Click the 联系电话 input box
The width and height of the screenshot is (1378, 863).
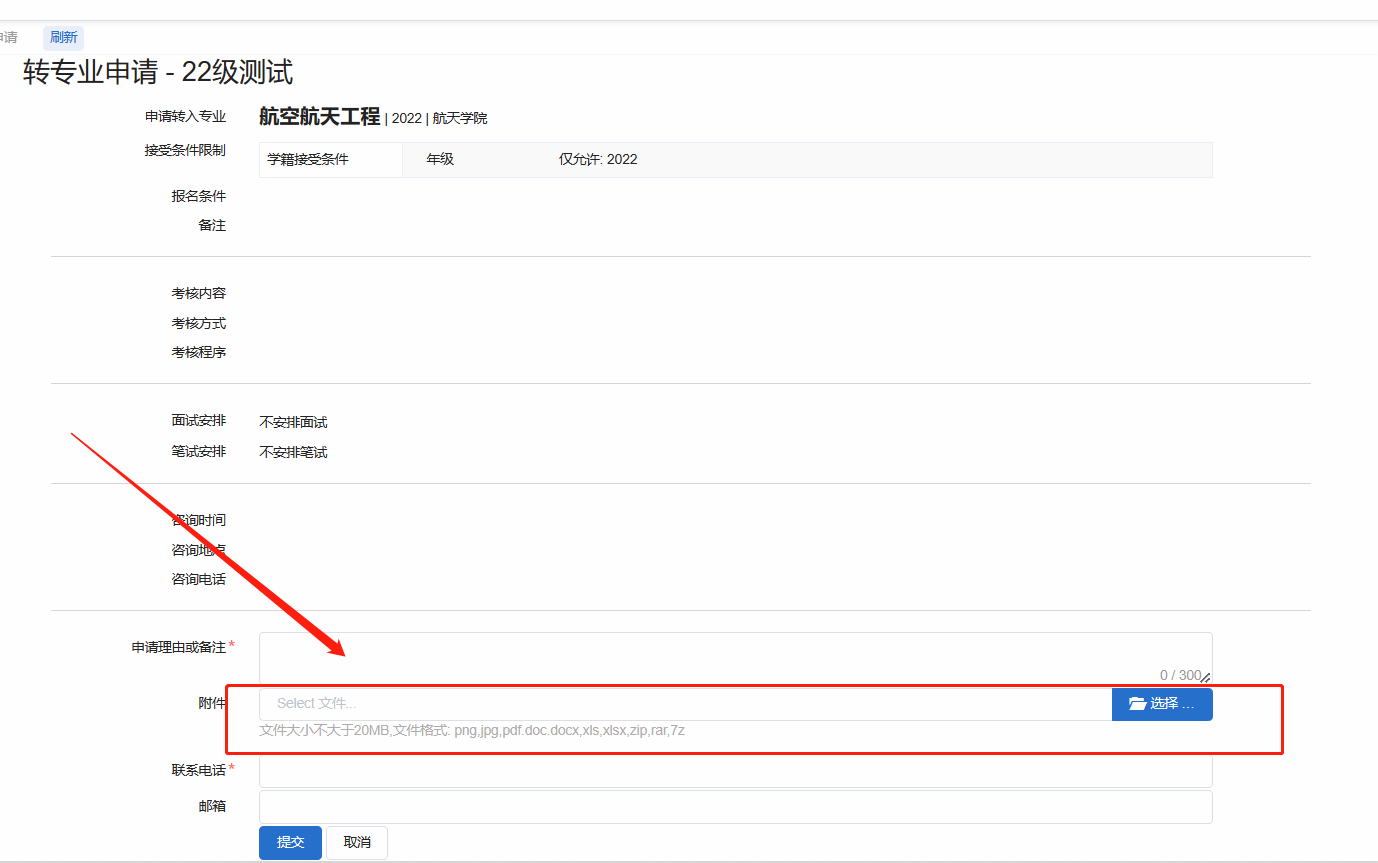[x=735, y=772]
